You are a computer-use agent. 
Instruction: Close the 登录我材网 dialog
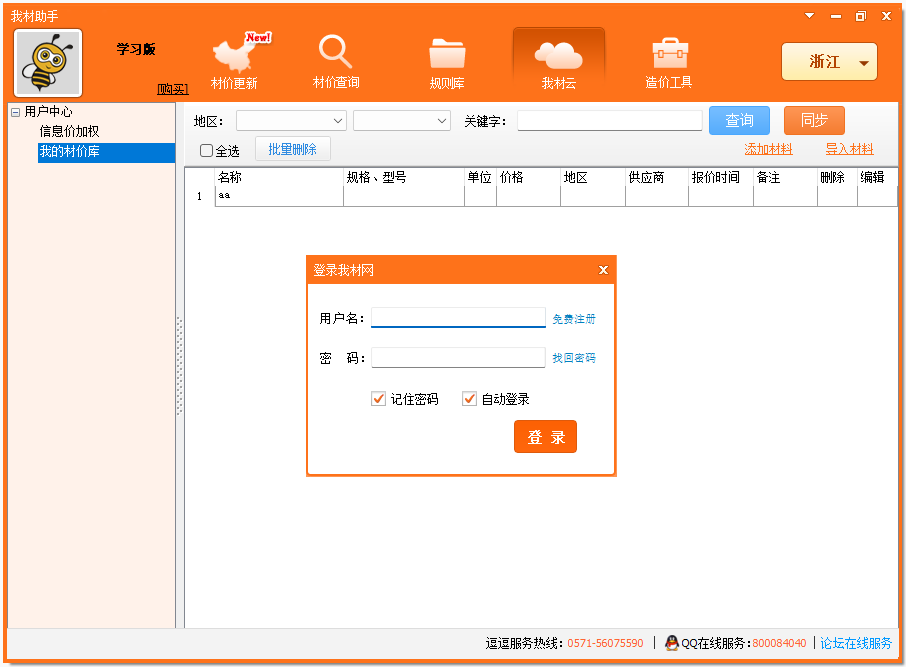603,270
